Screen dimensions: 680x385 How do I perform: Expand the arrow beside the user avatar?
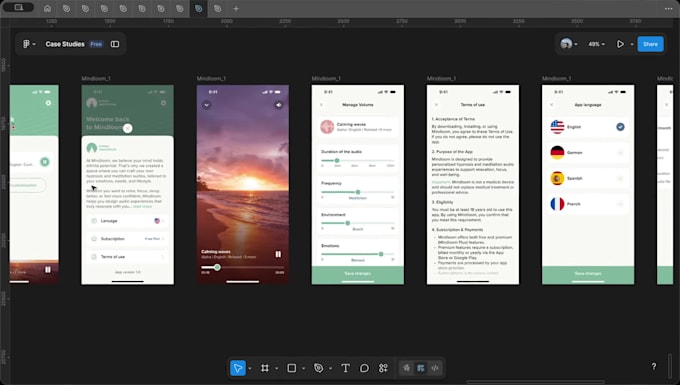[576, 44]
